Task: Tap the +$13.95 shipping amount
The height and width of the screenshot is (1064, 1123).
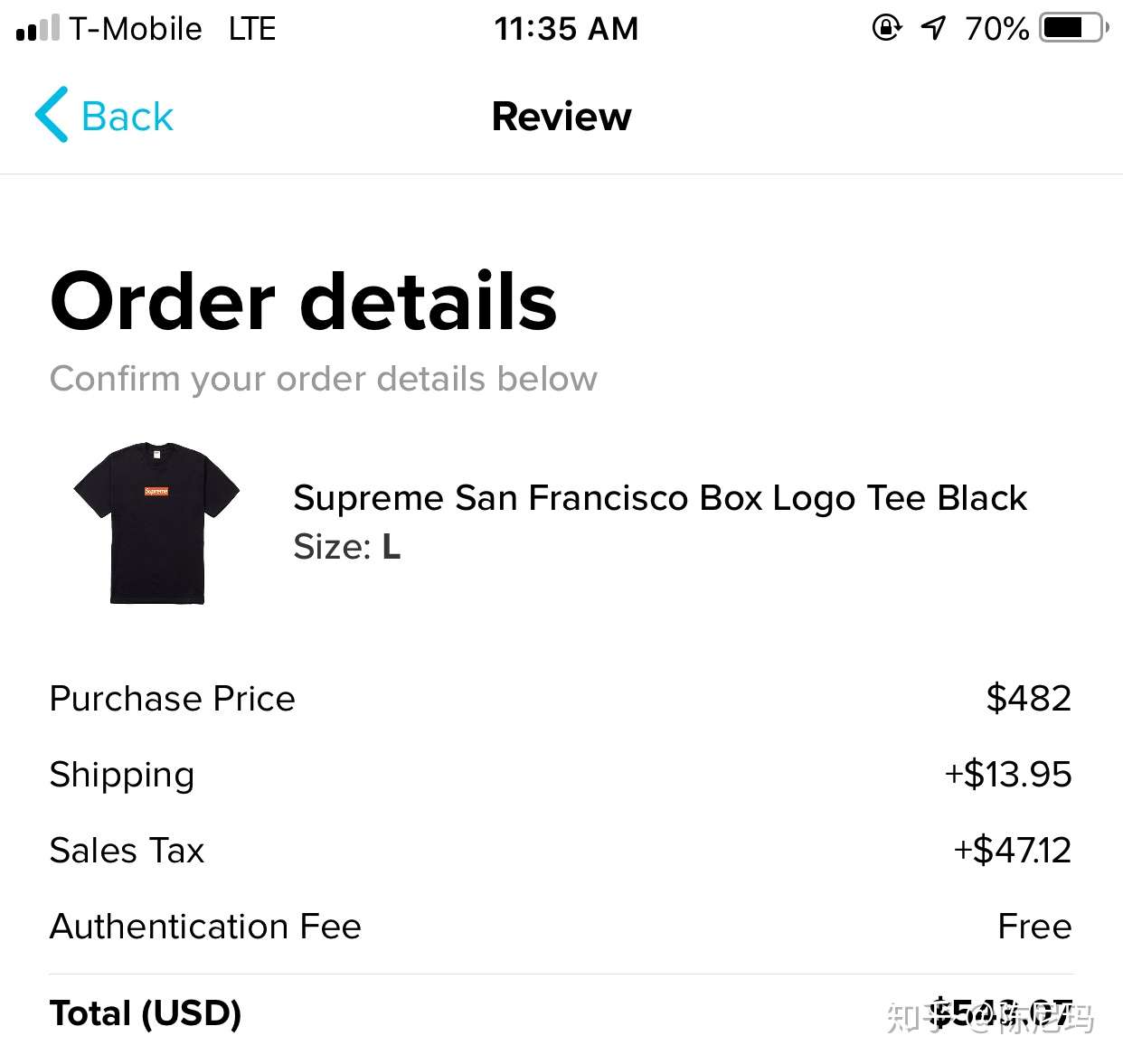Action: tap(1007, 775)
